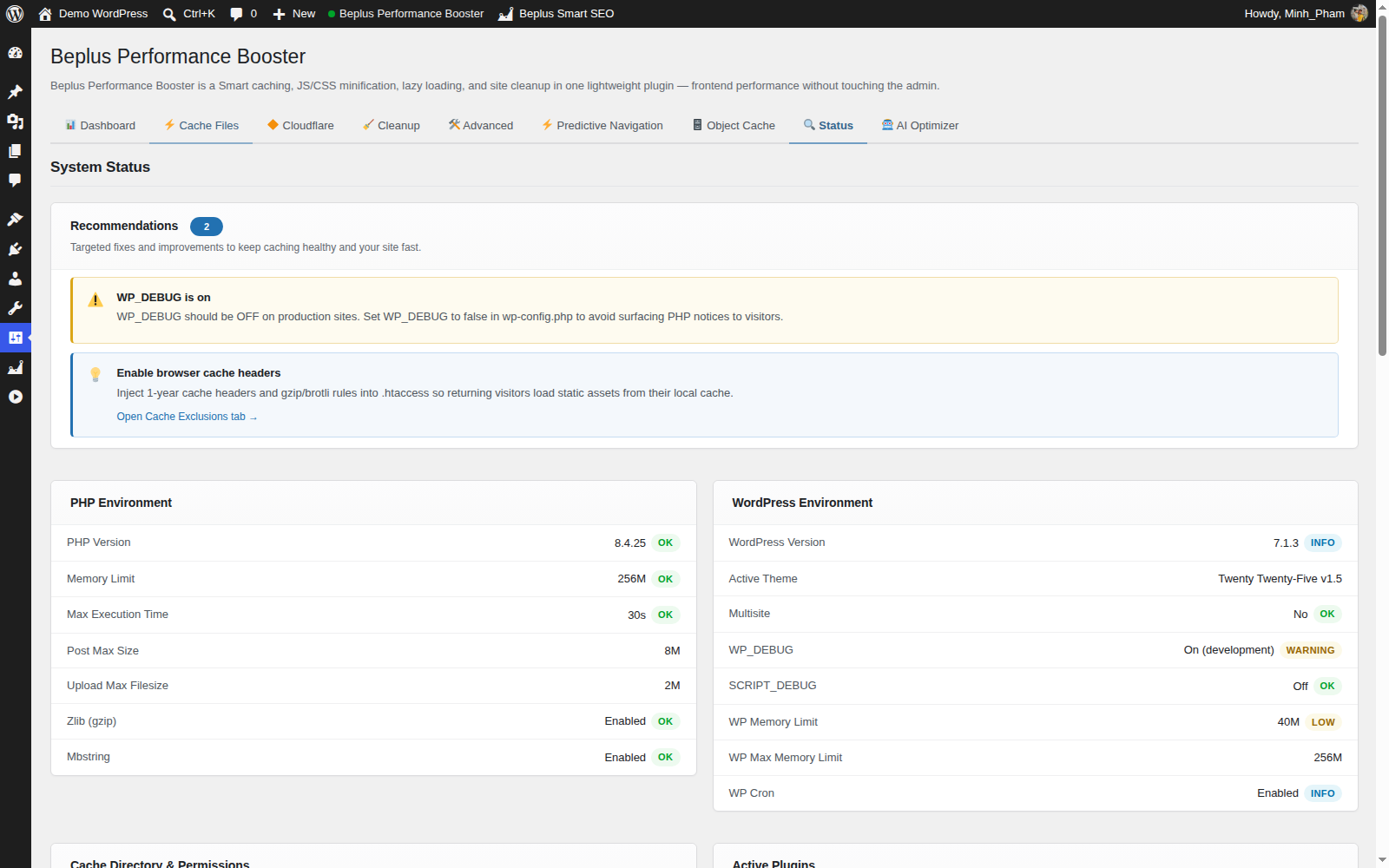Image resolution: width=1389 pixels, height=868 pixels.
Task: Click the user avatar in top bar
Action: tap(1359, 13)
